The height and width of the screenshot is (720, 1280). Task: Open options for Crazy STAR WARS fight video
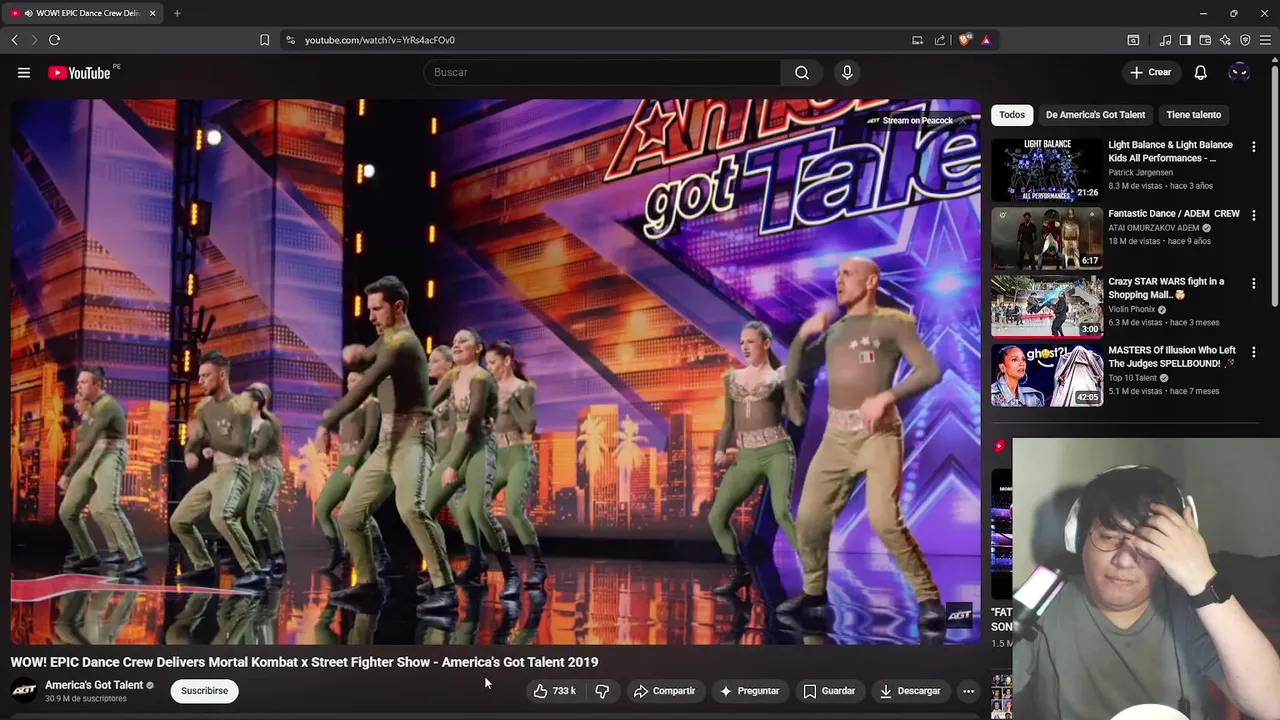tap(1253, 283)
